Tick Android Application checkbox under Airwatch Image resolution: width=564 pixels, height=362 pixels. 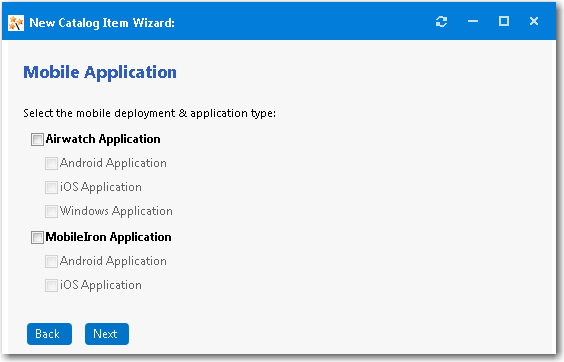[x=51, y=163]
